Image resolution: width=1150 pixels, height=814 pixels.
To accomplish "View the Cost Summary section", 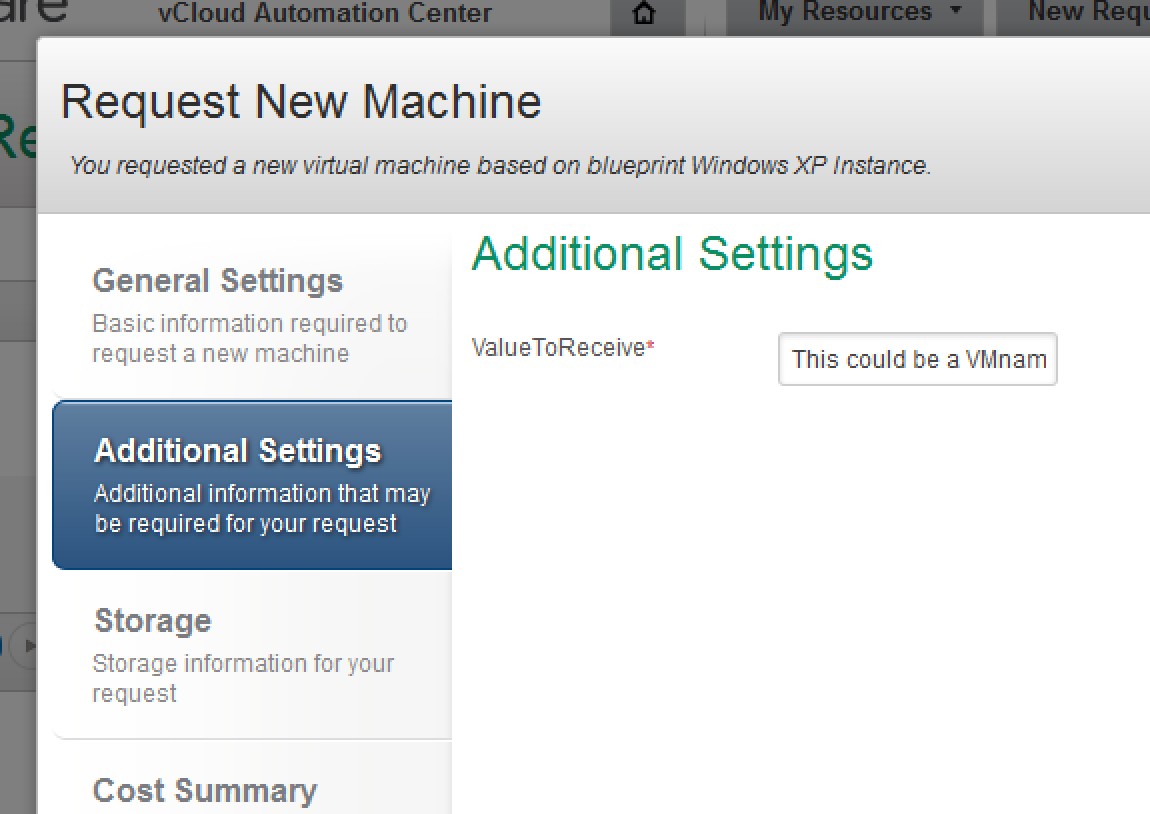I will coord(204,790).
